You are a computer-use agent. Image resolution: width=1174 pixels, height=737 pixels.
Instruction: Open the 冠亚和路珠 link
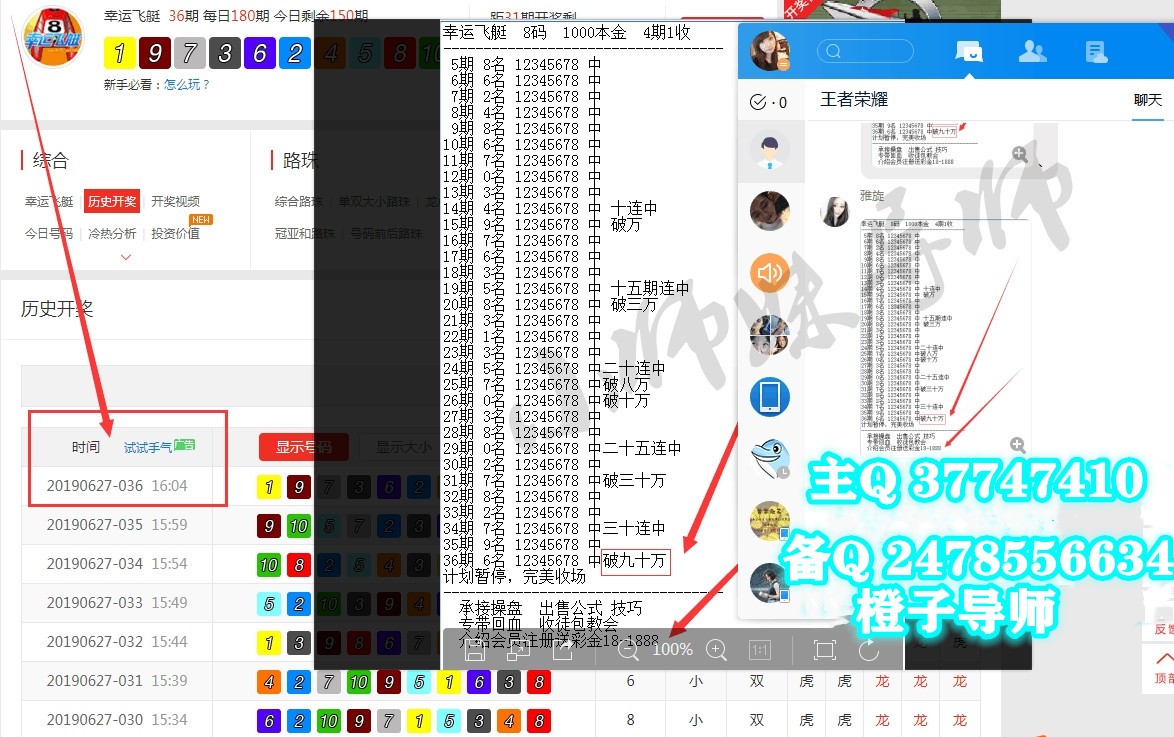305,233
